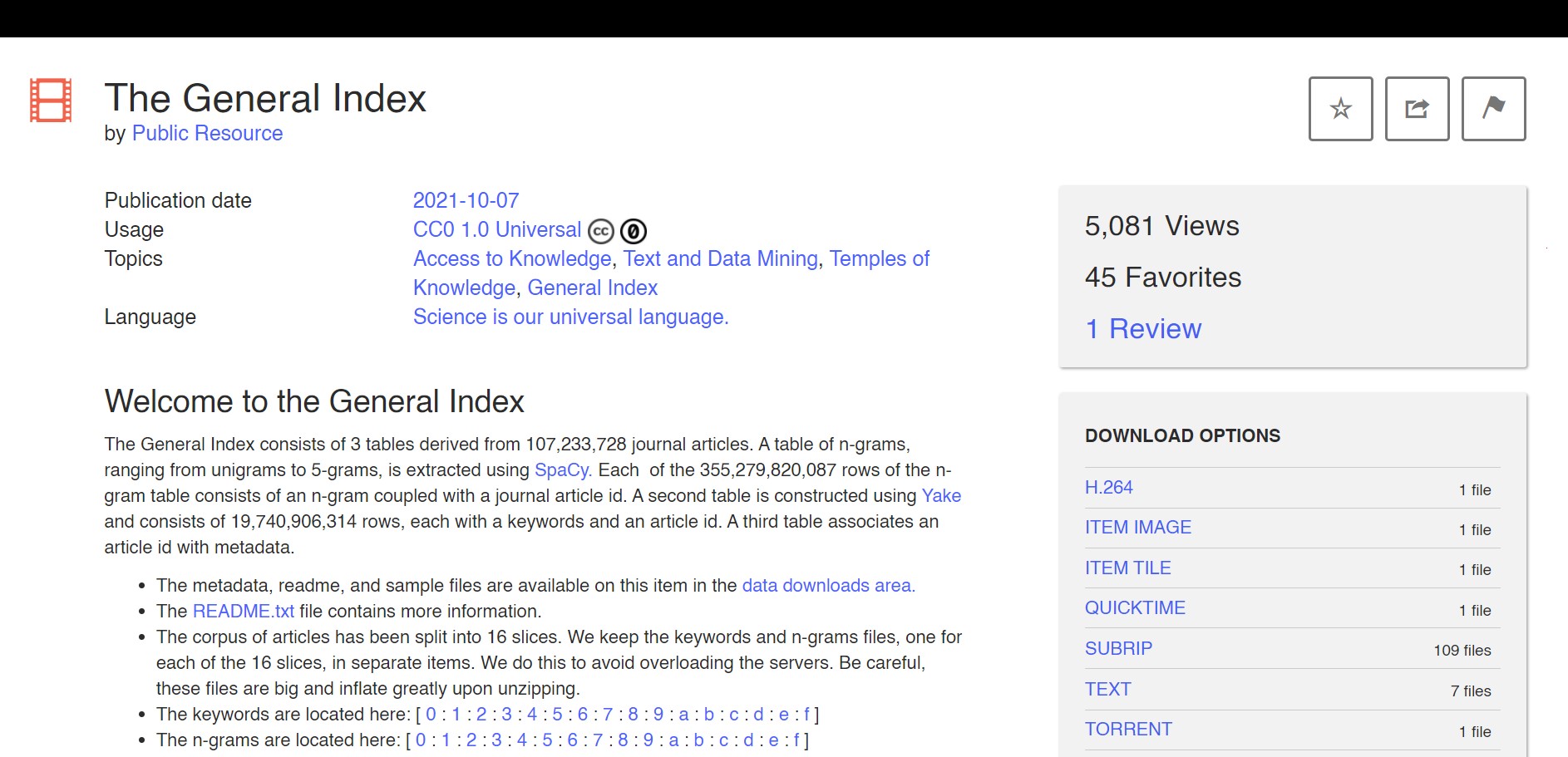Select the Access to Knowledge topic

(512, 258)
